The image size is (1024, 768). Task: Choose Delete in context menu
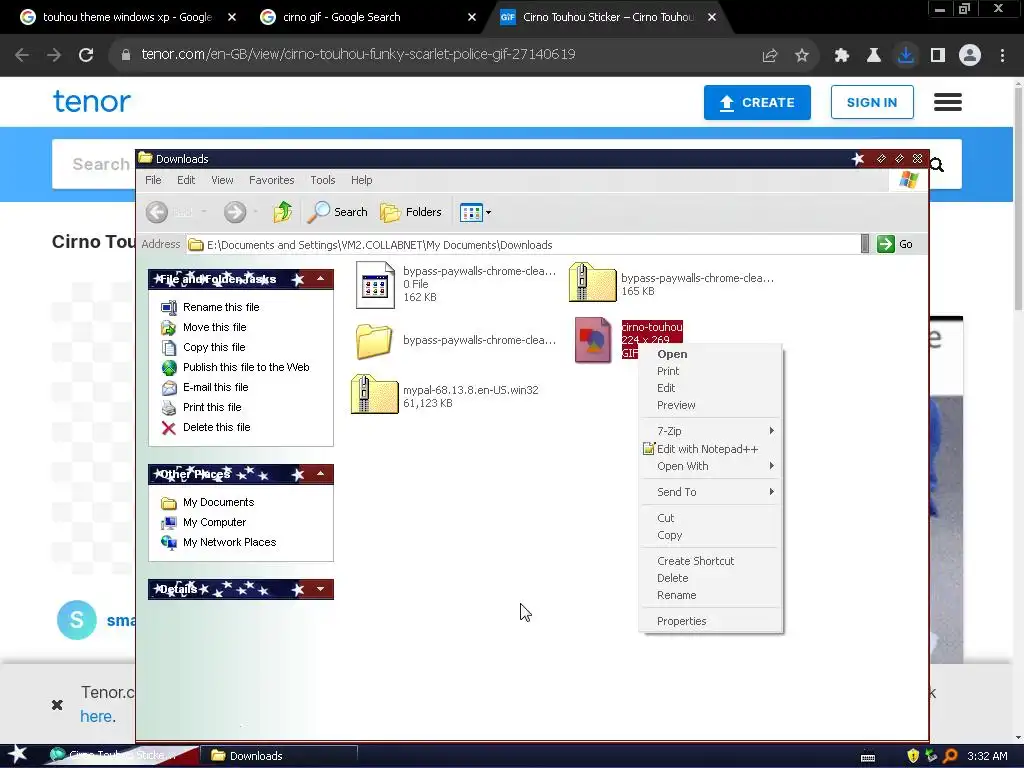711,578
